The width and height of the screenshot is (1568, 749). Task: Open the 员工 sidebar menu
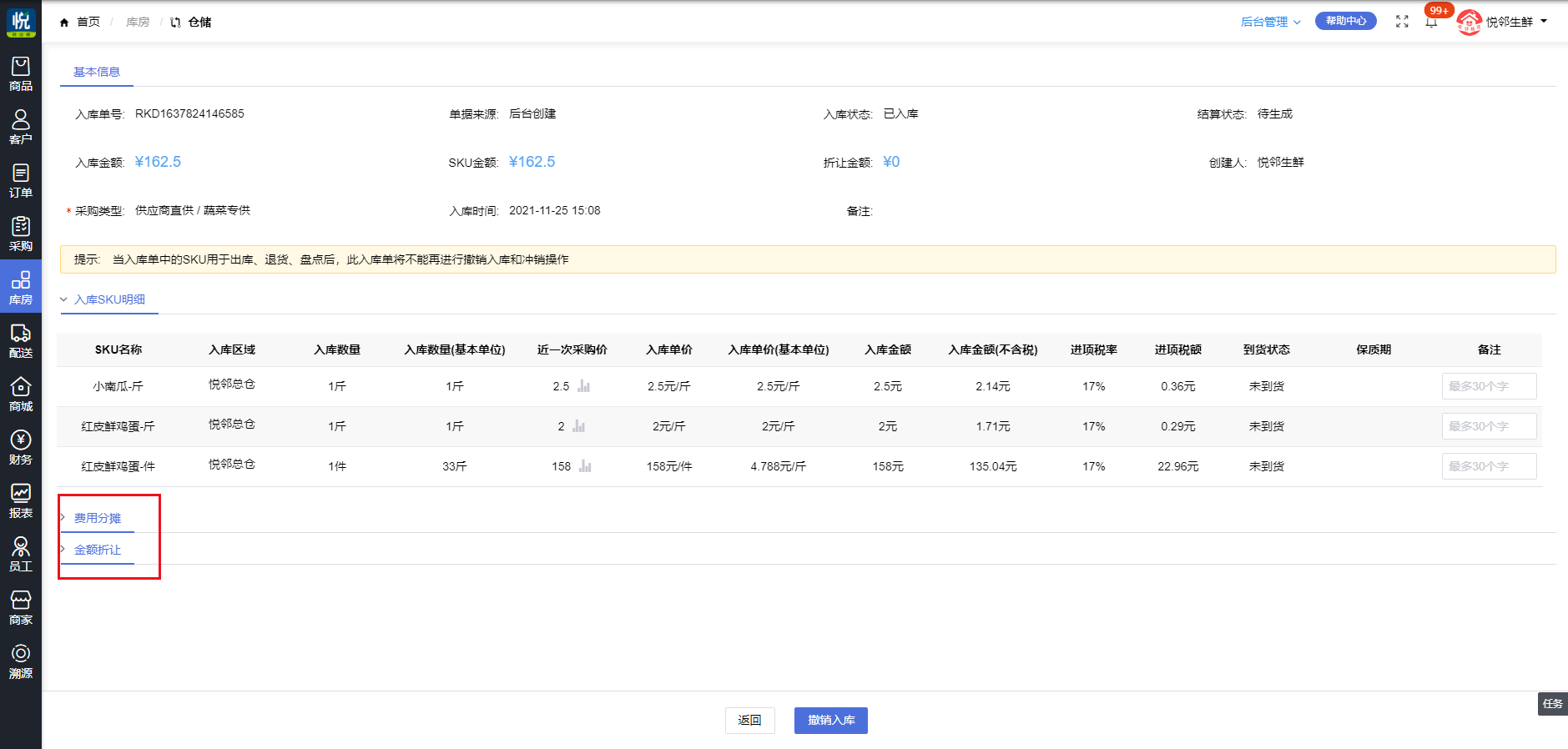21,554
